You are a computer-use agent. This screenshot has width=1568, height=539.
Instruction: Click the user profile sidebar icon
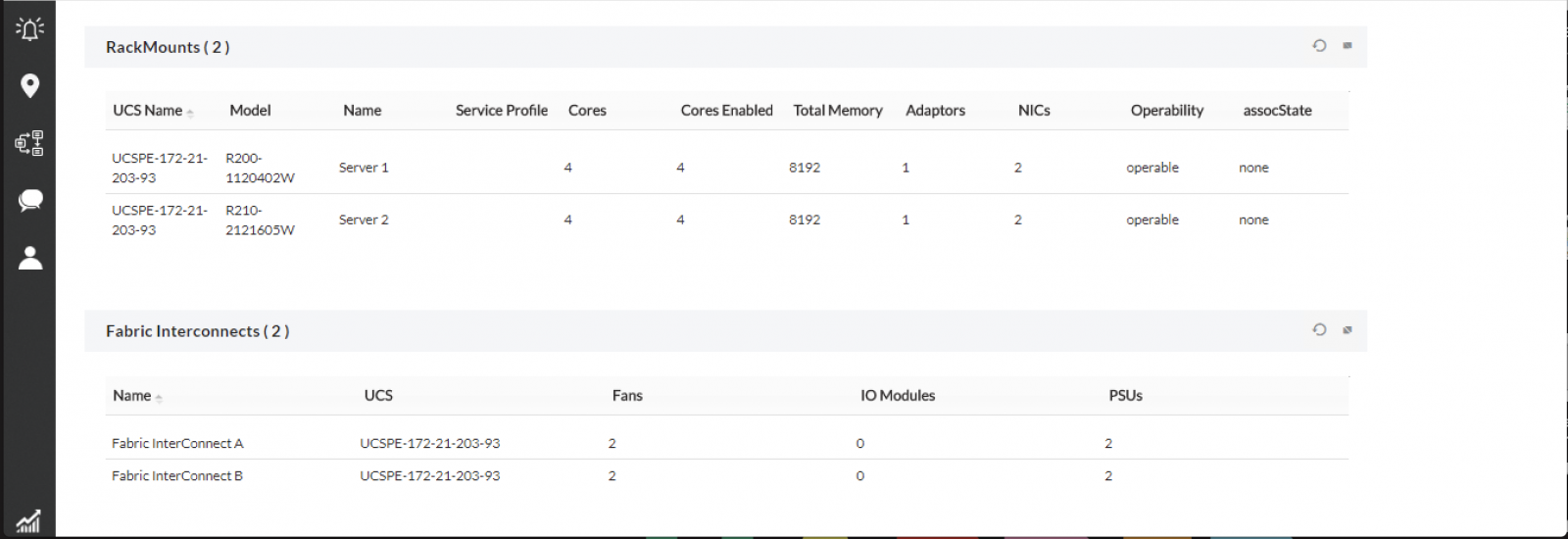(29, 258)
